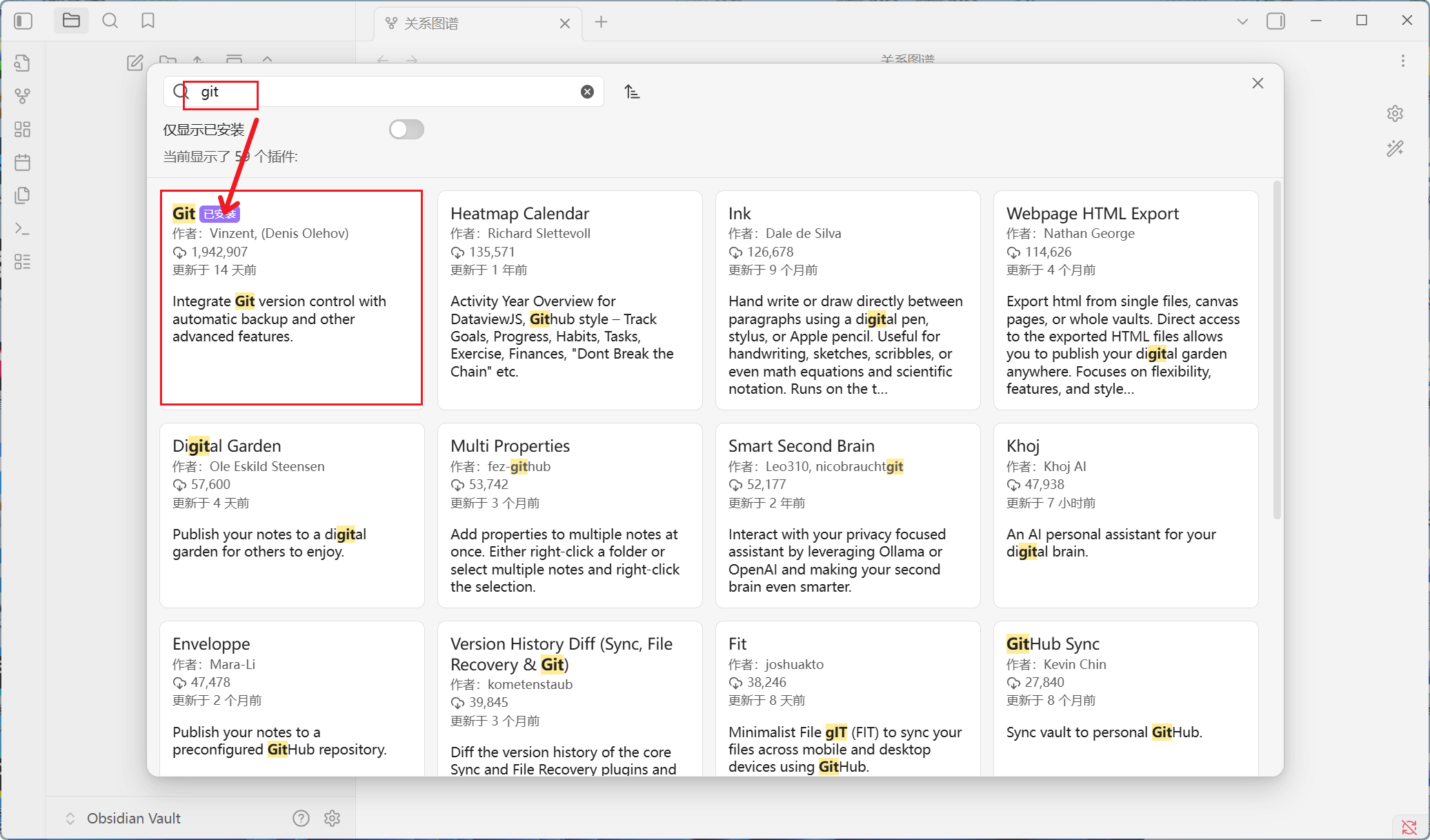Open the command palette terminal icon

point(23,228)
